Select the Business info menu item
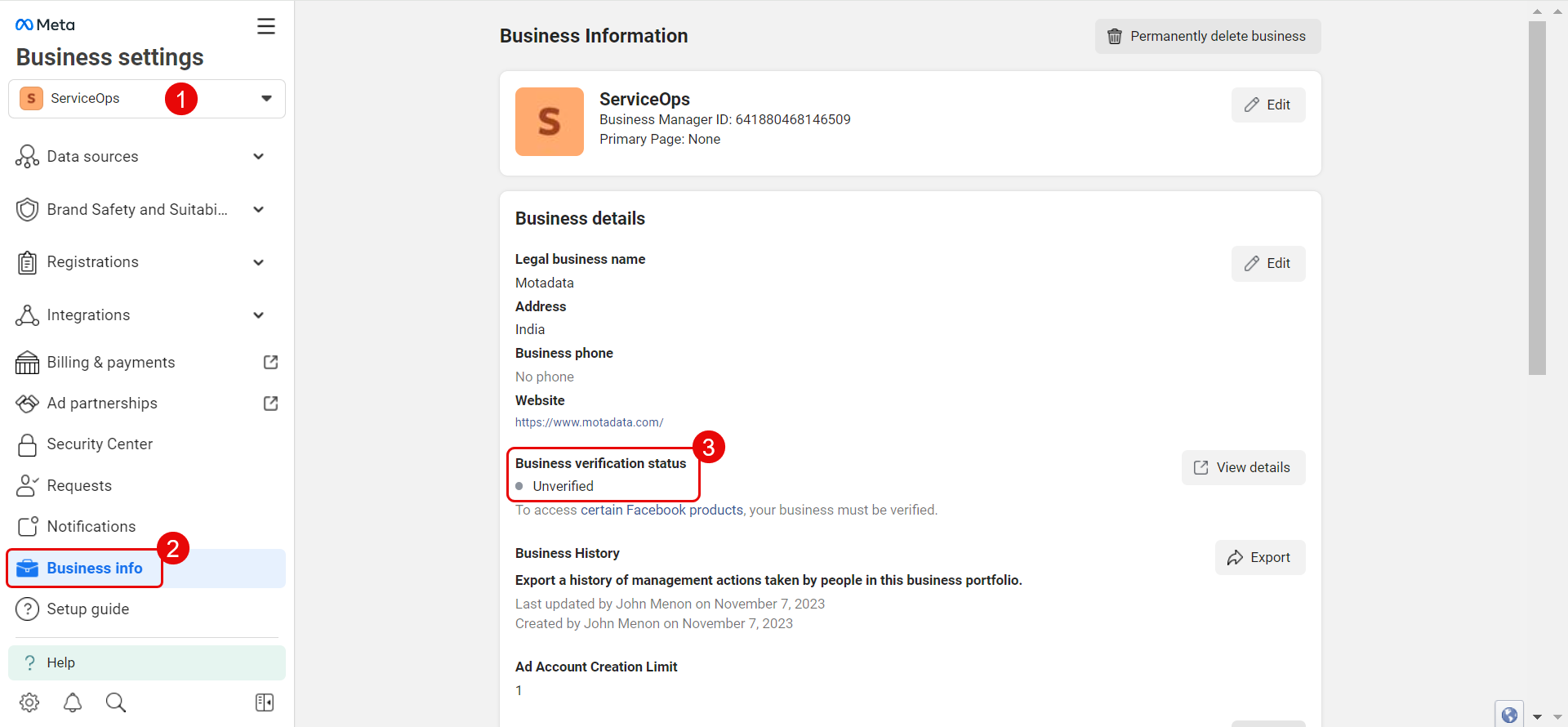Viewport: 1568px width, 727px height. click(95, 569)
